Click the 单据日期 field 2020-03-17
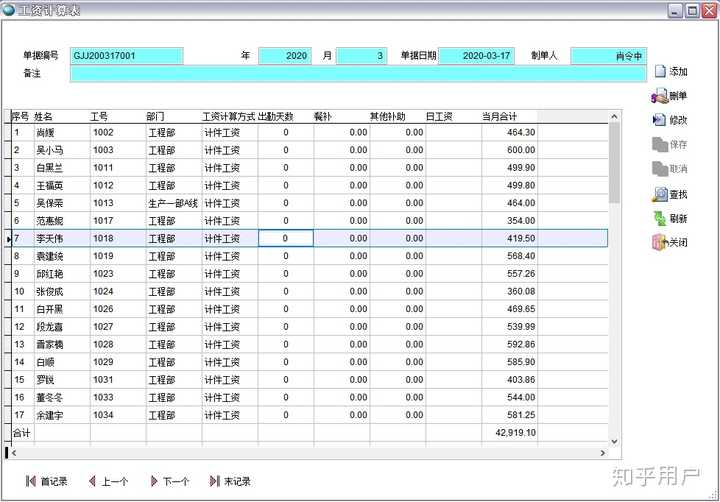720x502 pixels. point(476,56)
